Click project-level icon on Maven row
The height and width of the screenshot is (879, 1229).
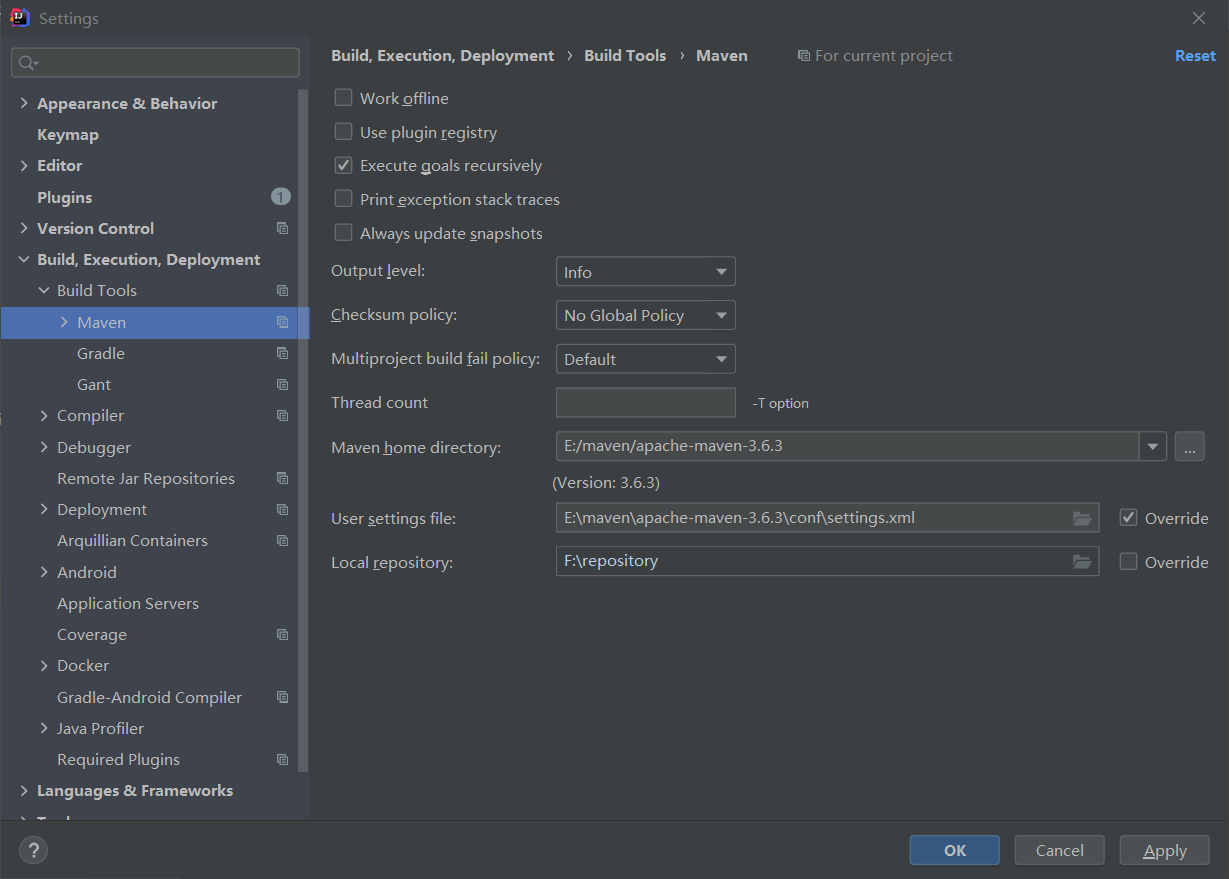pos(283,323)
